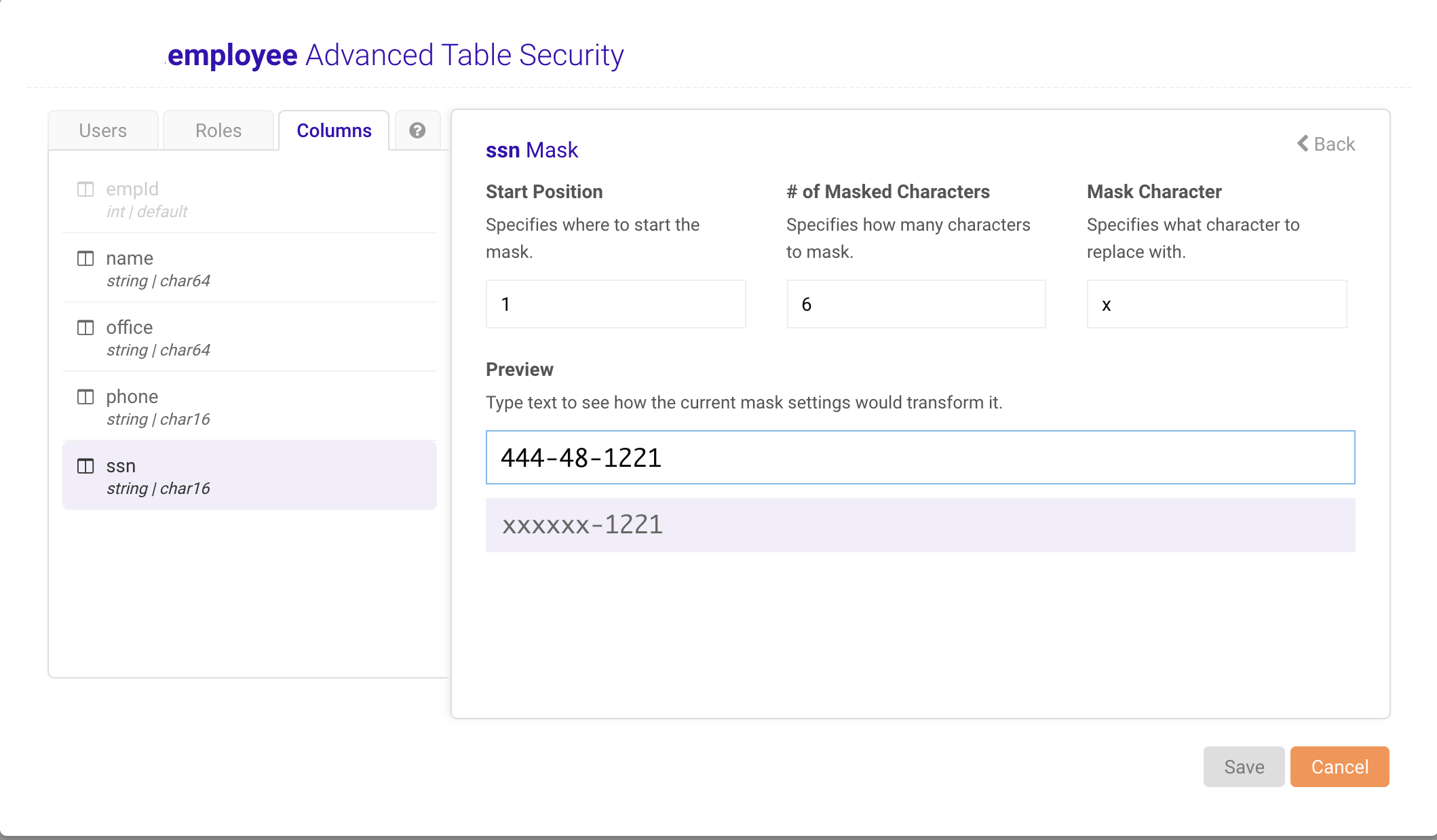The width and height of the screenshot is (1437, 840).
Task: Click the number of Masked Characters field
Action: (x=916, y=304)
